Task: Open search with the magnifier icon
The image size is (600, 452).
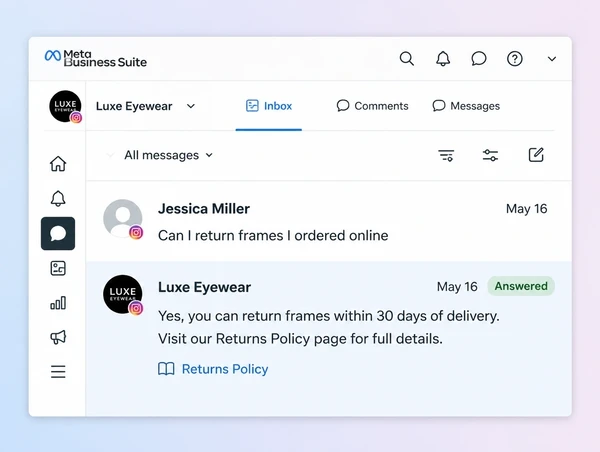Action: [x=407, y=59]
